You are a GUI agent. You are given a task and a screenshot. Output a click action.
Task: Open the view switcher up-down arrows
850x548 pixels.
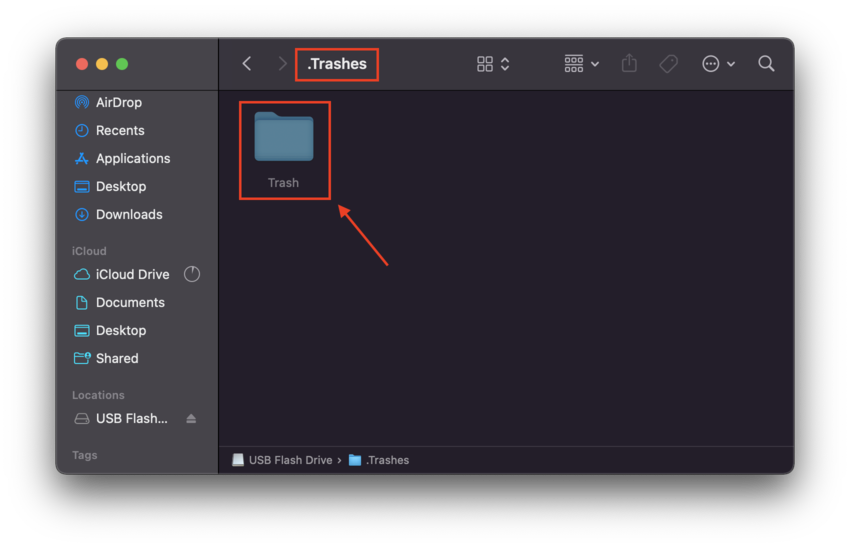[x=505, y=64]
